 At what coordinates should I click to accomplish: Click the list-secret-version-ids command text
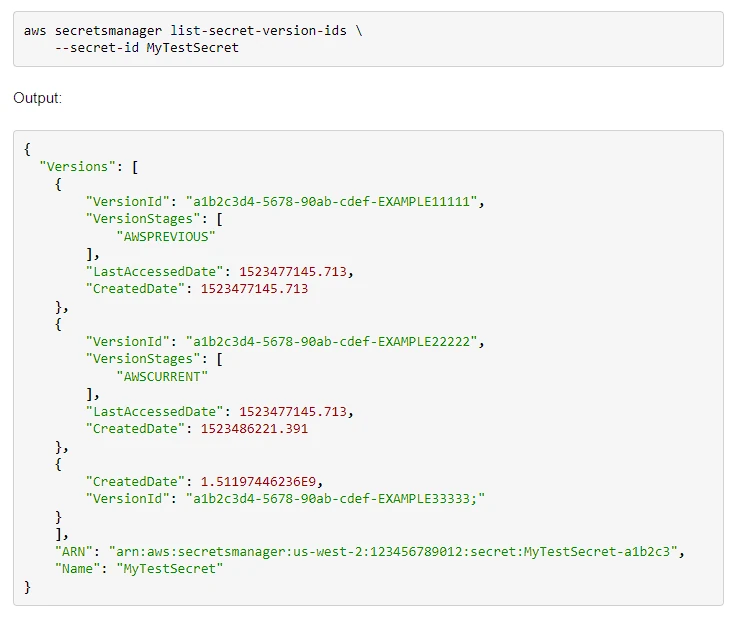258,31
